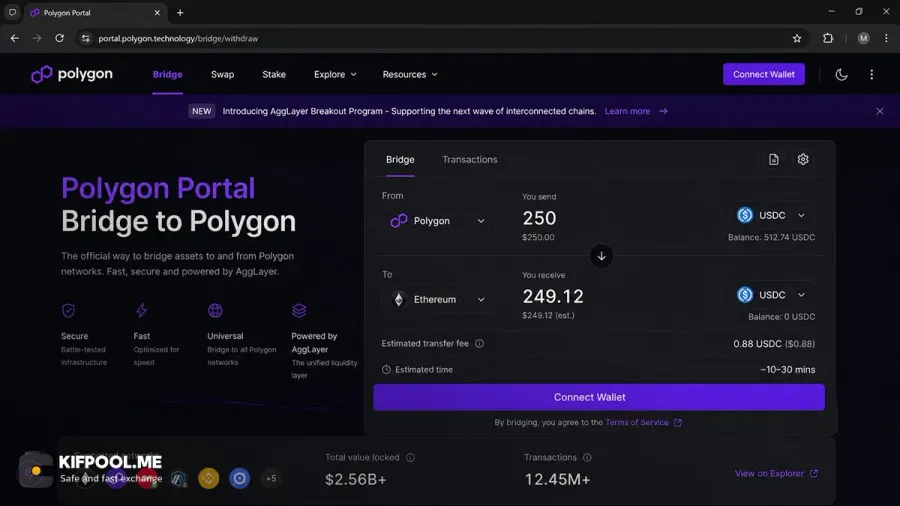Click the blue circular network icon
Screen dimensions: 900x506
point(239,478)
